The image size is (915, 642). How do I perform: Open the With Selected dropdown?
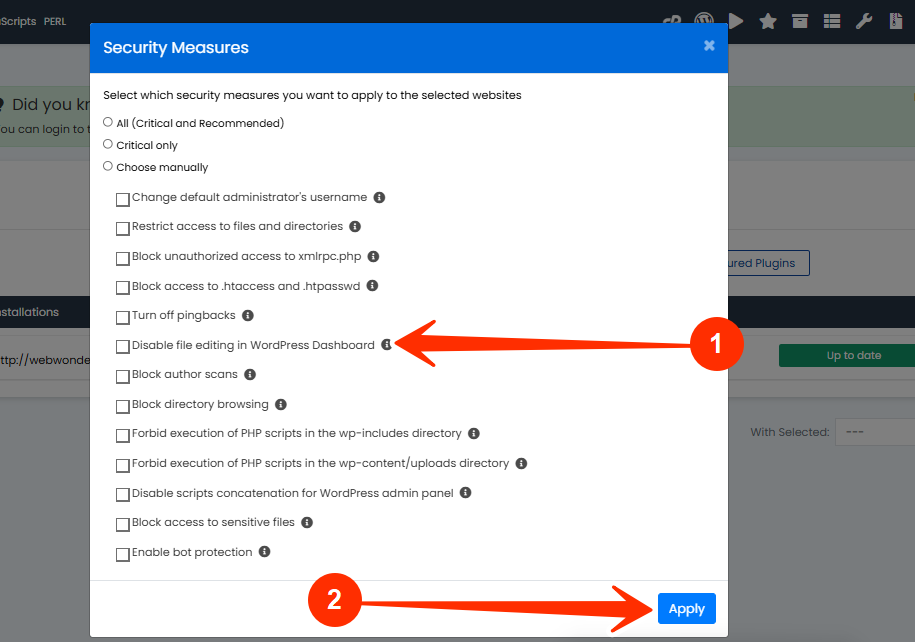click(875, 432)
